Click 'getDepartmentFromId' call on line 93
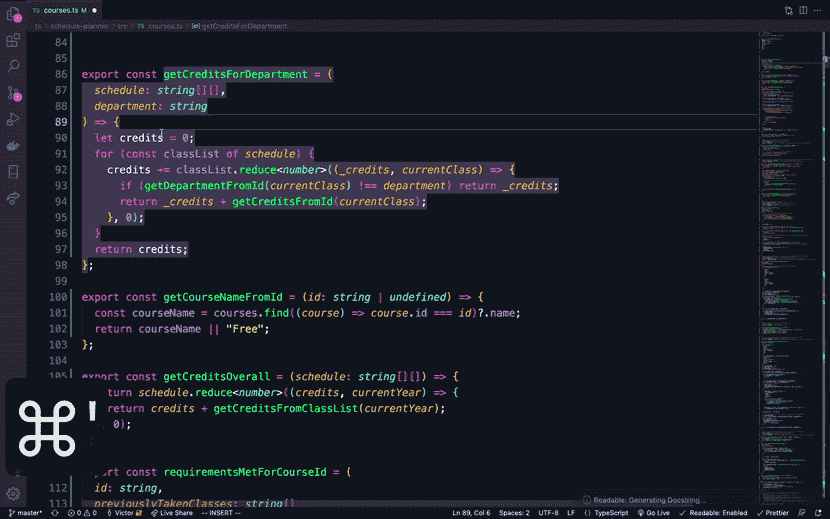The width and height of the screenshot is (830, 519). coord(204,186)
